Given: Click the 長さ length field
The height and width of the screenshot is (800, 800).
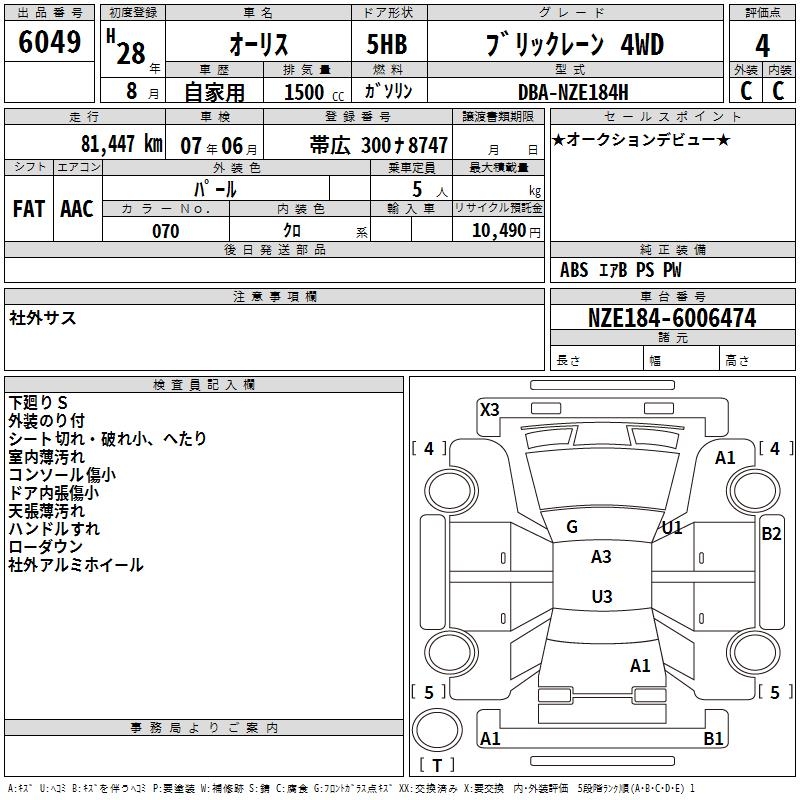Looking at the screenshot, I should coord(596,359).
